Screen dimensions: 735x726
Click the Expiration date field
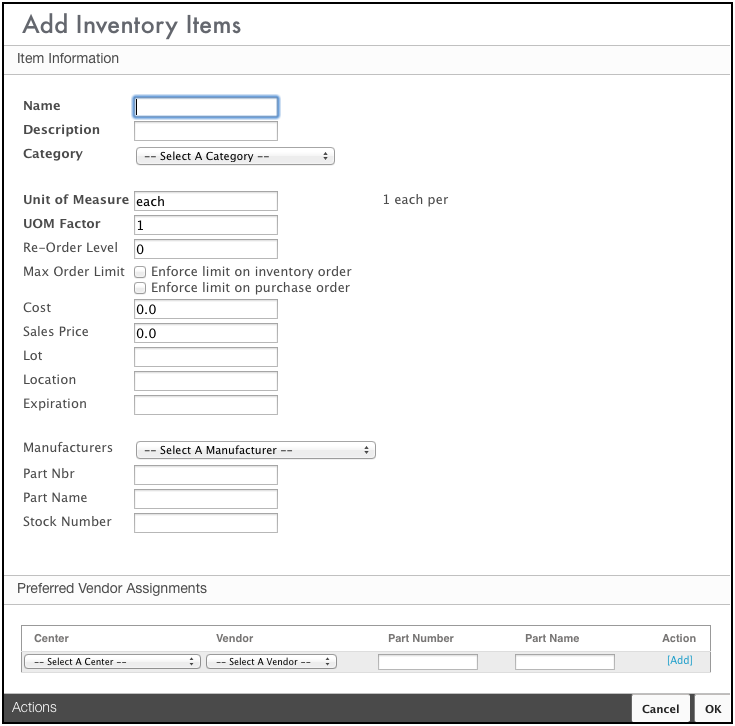(206, 405)
